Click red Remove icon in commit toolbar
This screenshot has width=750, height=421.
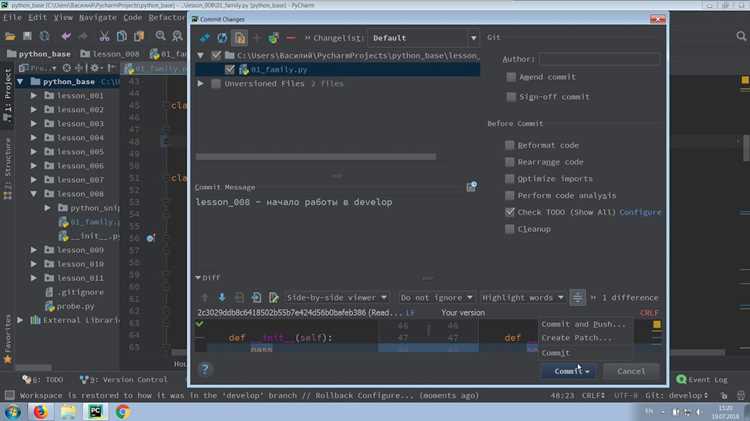(290, 38)
